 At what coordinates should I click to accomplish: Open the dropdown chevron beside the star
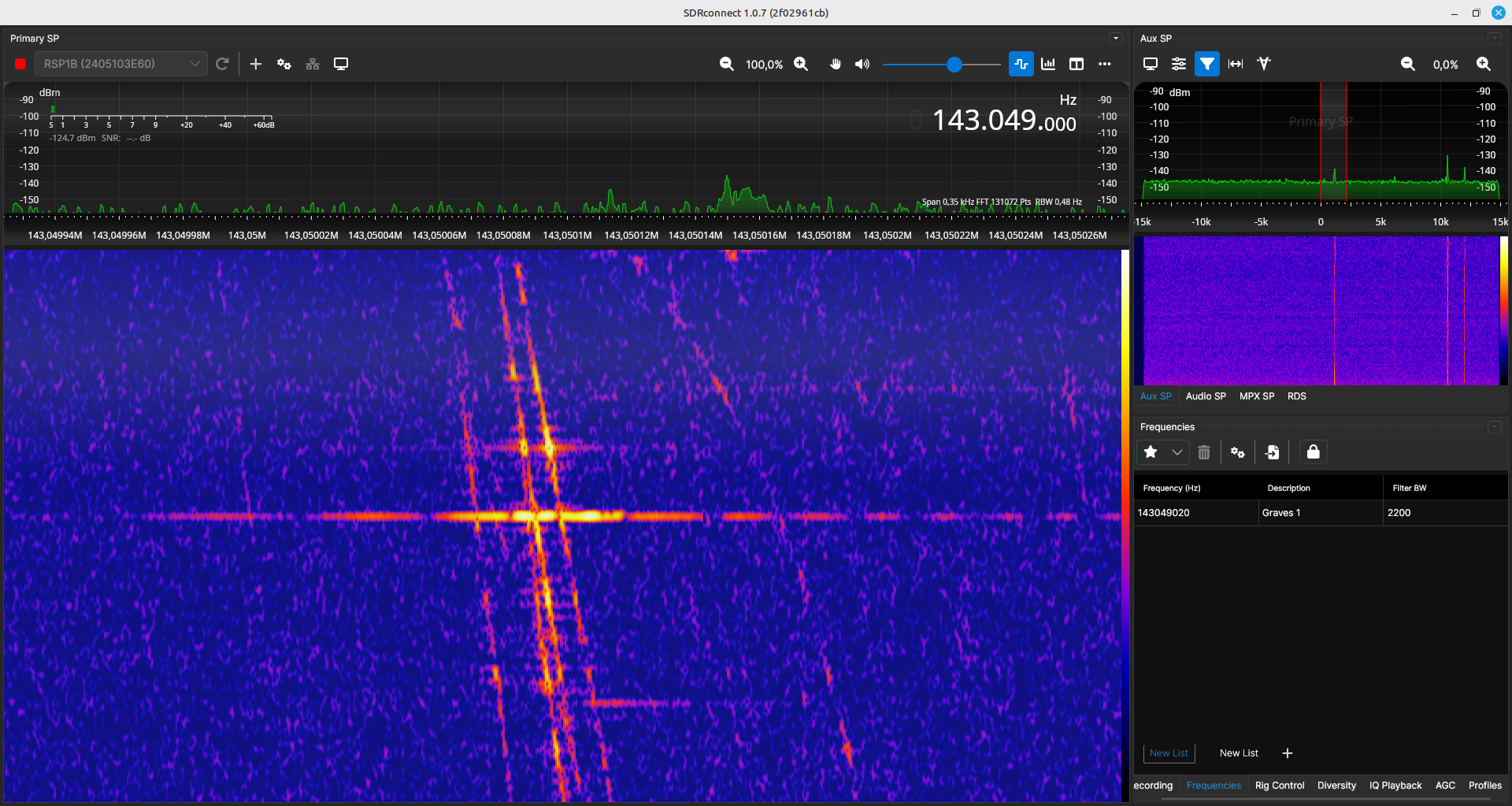[x=1177, y=452]
